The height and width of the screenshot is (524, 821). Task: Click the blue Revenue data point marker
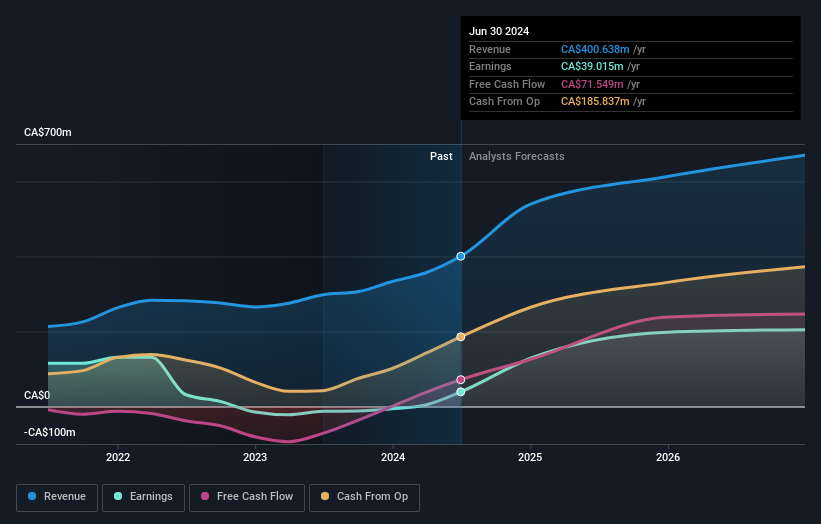pyautogui.click(x=461, y=257)
